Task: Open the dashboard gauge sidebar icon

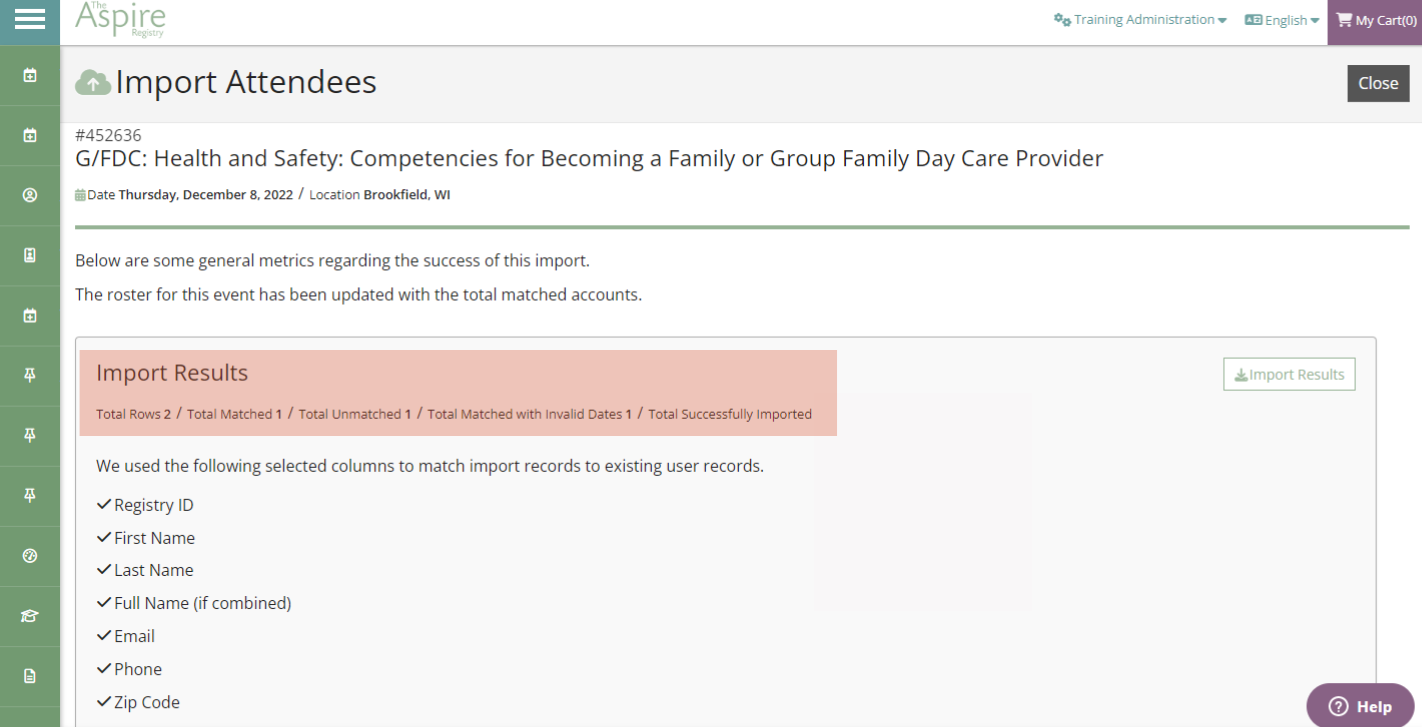Action: coord(30,556)
